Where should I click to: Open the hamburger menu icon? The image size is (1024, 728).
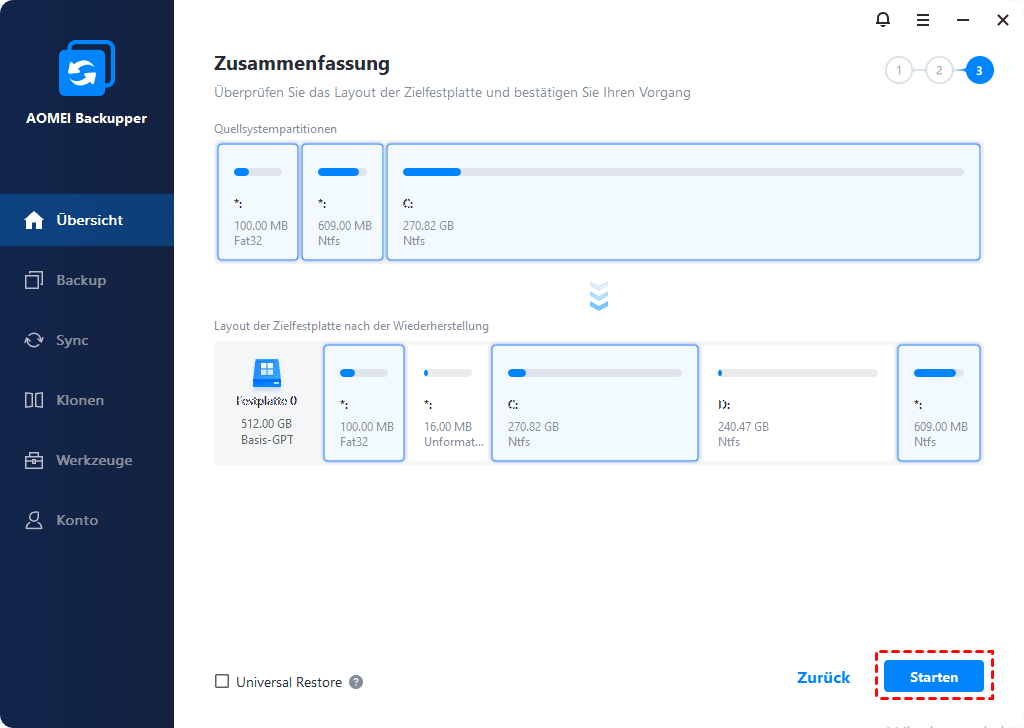tap(923, 20)
